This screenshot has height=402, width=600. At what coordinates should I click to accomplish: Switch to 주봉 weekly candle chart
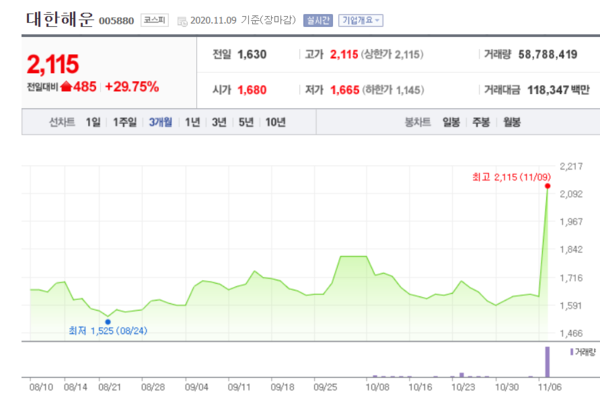coord(481,122)
